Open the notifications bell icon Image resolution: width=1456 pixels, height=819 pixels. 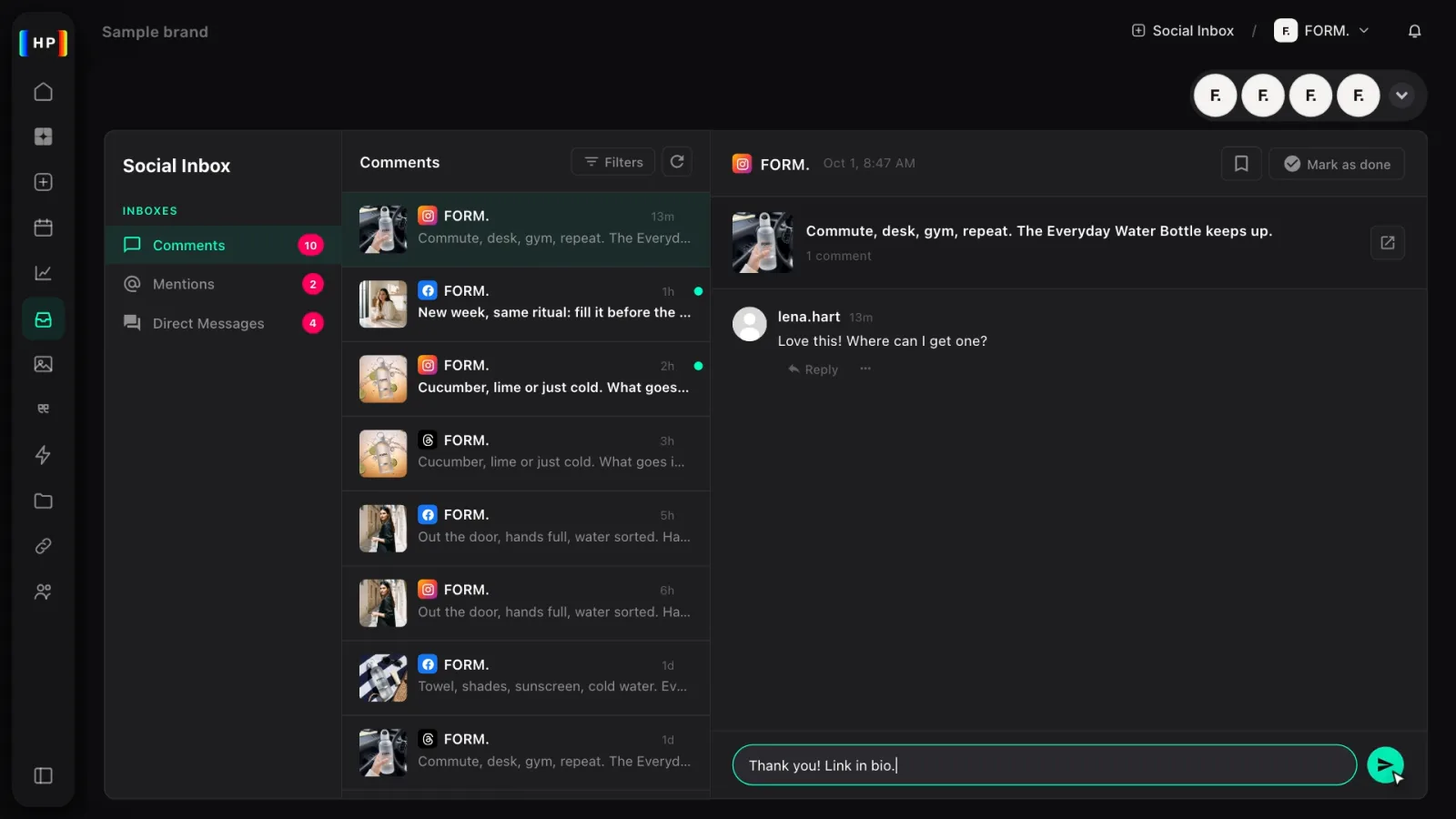pos(1414,31)
